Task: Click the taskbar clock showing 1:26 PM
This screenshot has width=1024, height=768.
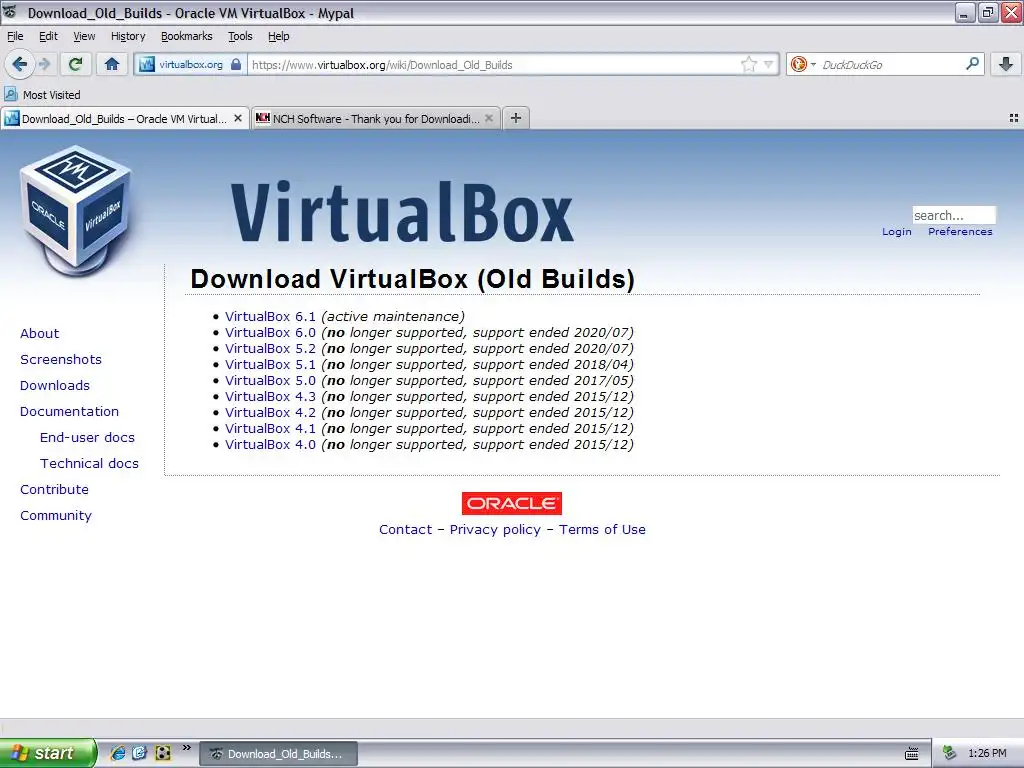Action: click(x=987, y=754)
